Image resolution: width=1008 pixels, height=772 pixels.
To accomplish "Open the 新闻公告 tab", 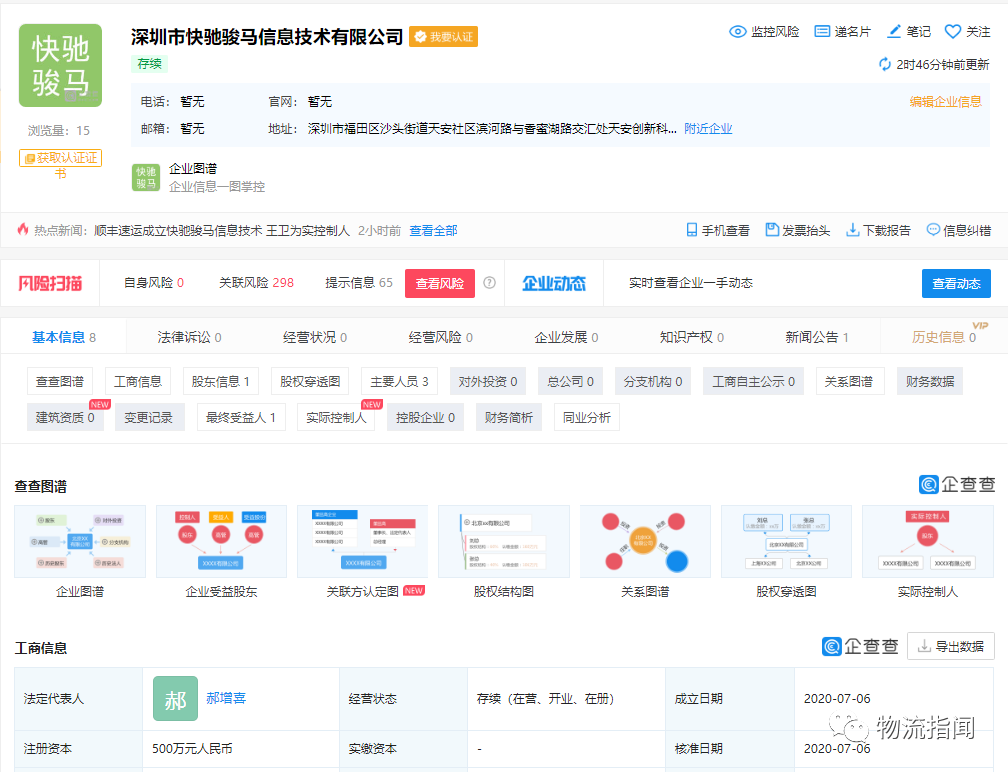I will 816,337.
